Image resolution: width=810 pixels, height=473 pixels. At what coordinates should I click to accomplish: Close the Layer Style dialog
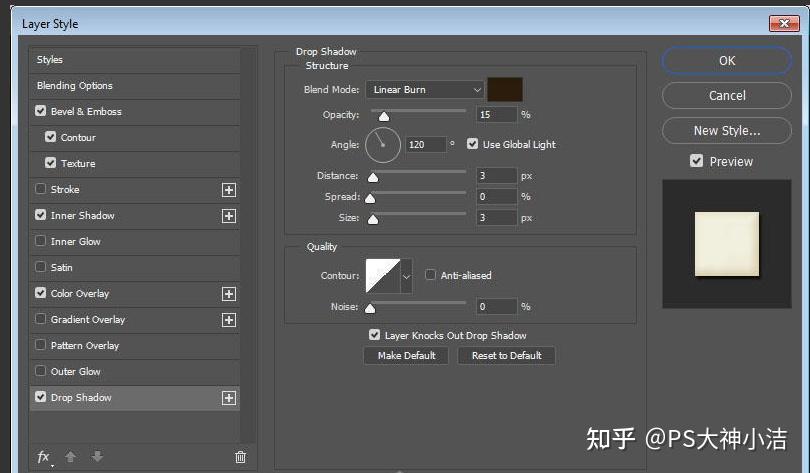(784, 23)
